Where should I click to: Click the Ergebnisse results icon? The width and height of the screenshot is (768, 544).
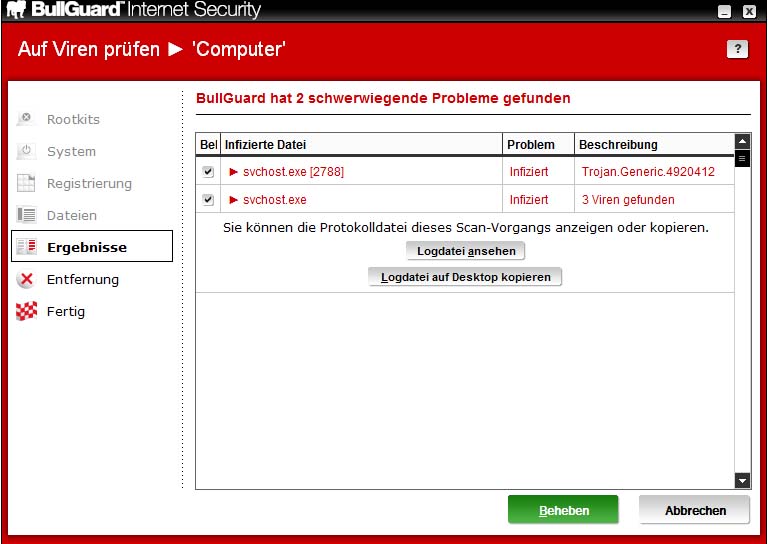click(x=27, y=247)
